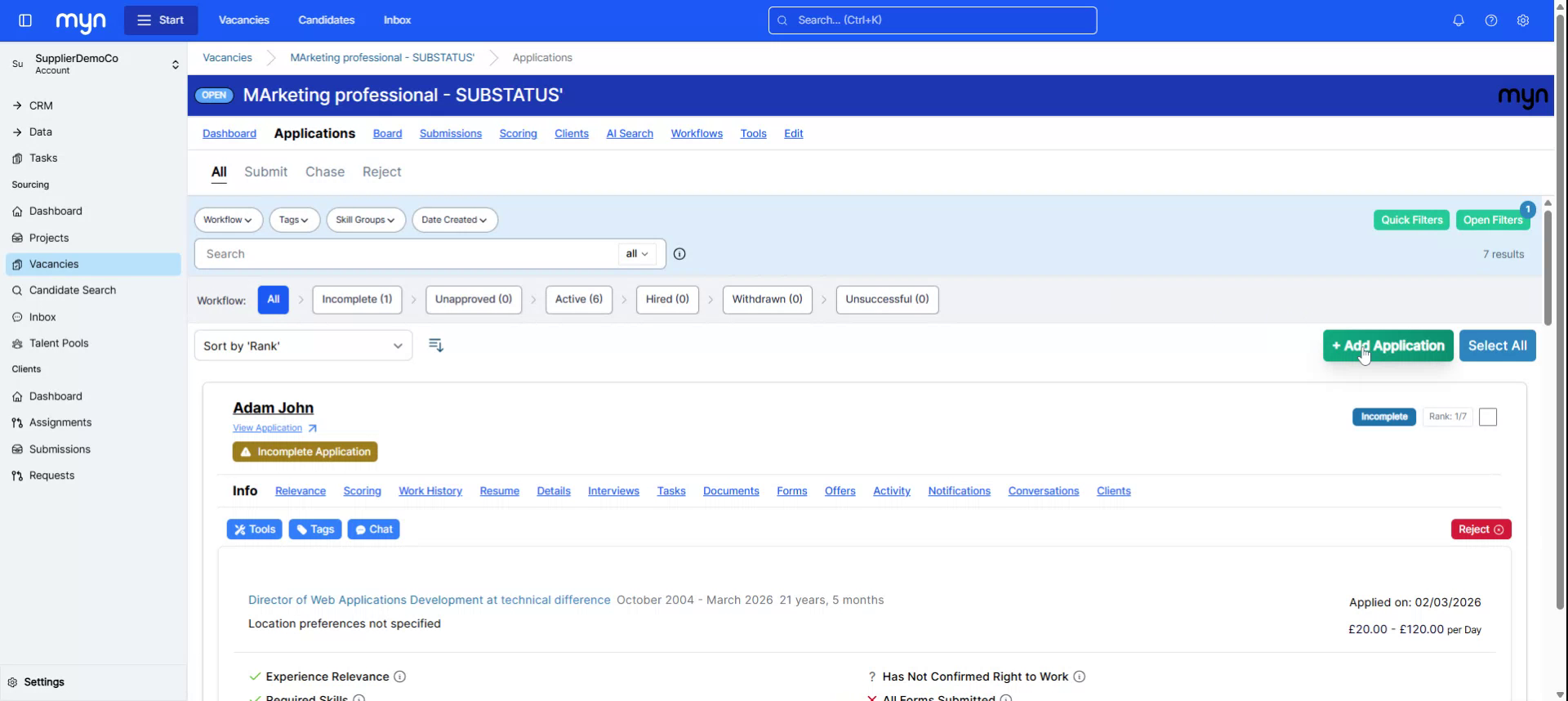The height and width of the screenshot is (701, 1568).
Task: Select the Work History tab
Action: pyautogui.click(x=430, y=491)
